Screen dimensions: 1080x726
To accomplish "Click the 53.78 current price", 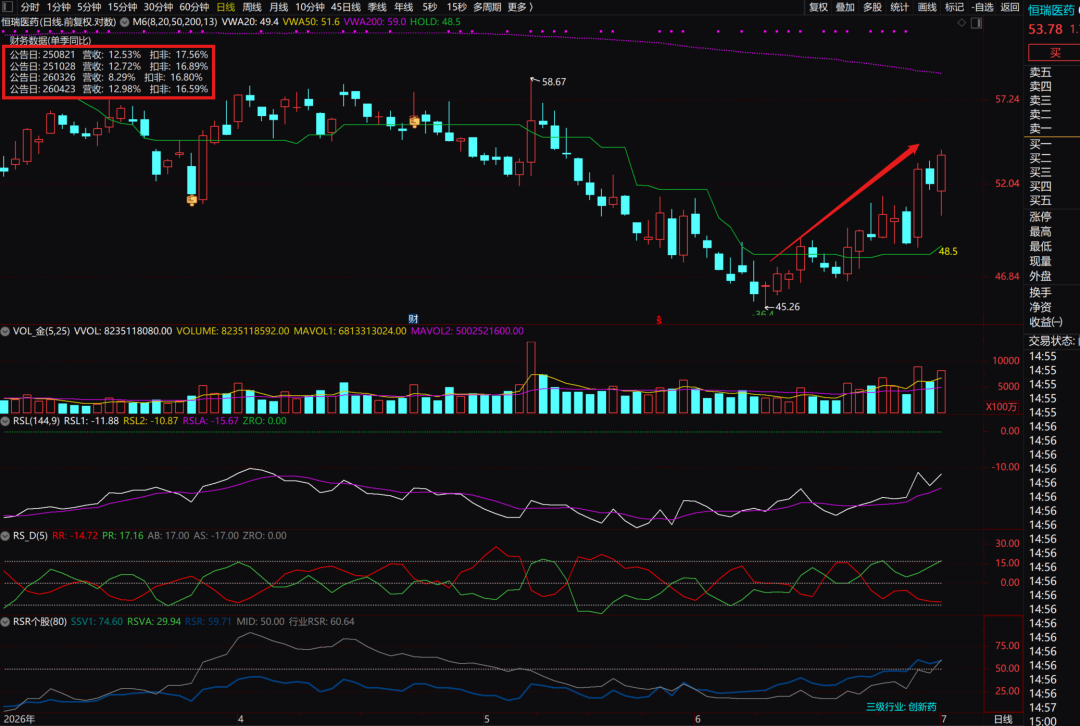I will (1046, 29).
